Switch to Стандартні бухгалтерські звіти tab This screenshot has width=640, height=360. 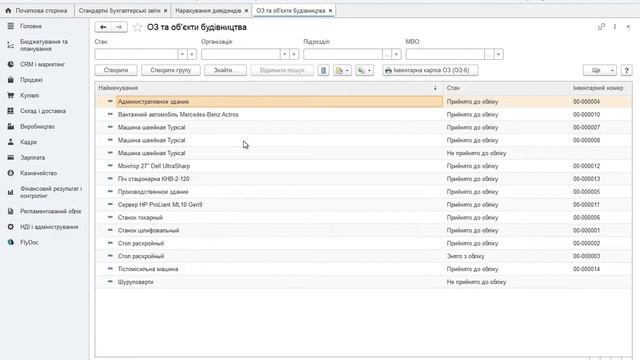click(119, 11)
